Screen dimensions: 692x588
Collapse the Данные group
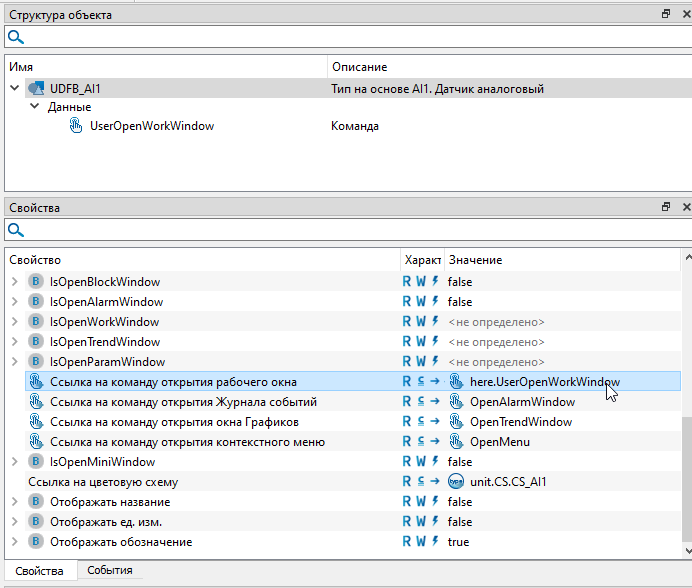[x=35, y=107]
